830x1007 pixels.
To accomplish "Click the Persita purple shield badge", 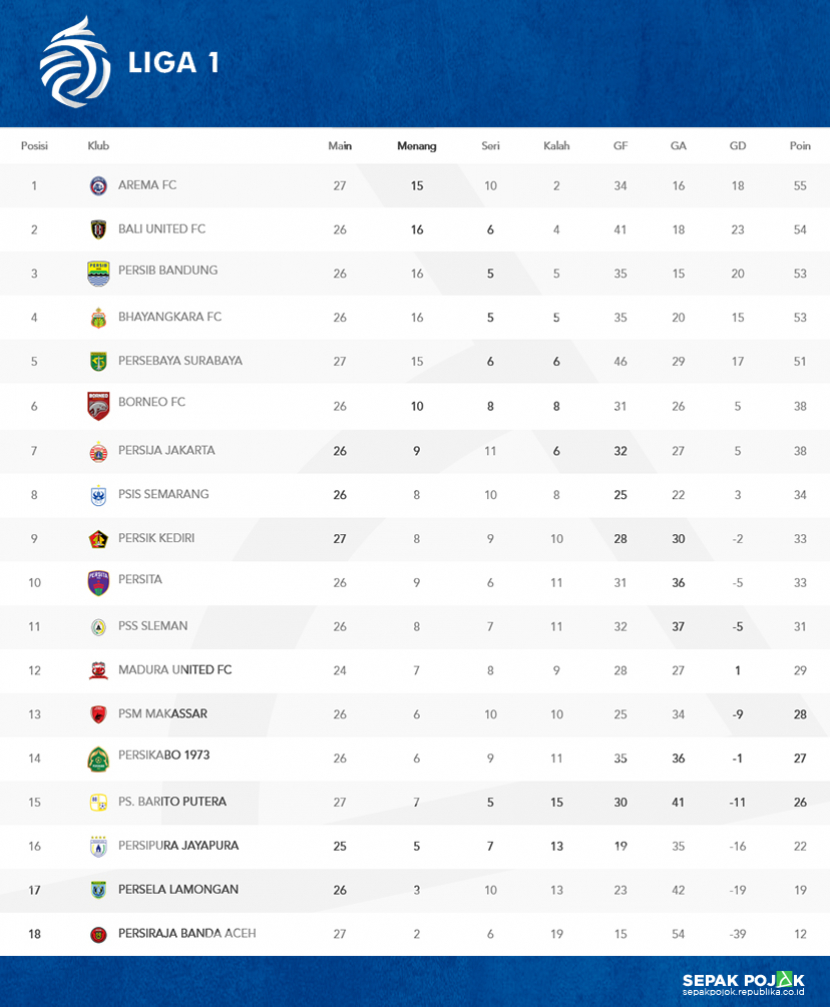I will (98, 582).
